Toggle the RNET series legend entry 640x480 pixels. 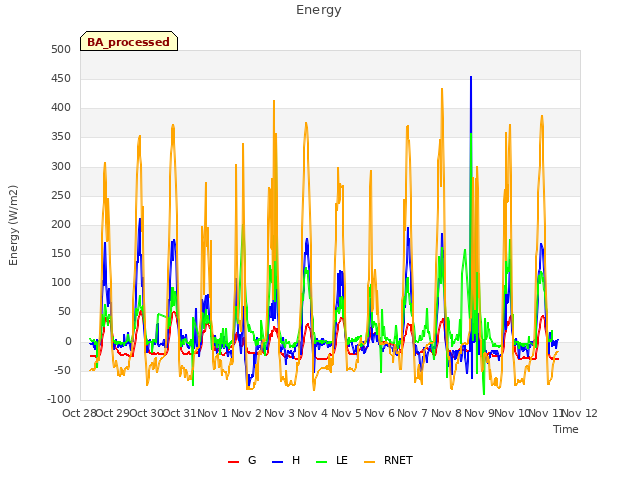pyautogui.click(x=388, y=460)
